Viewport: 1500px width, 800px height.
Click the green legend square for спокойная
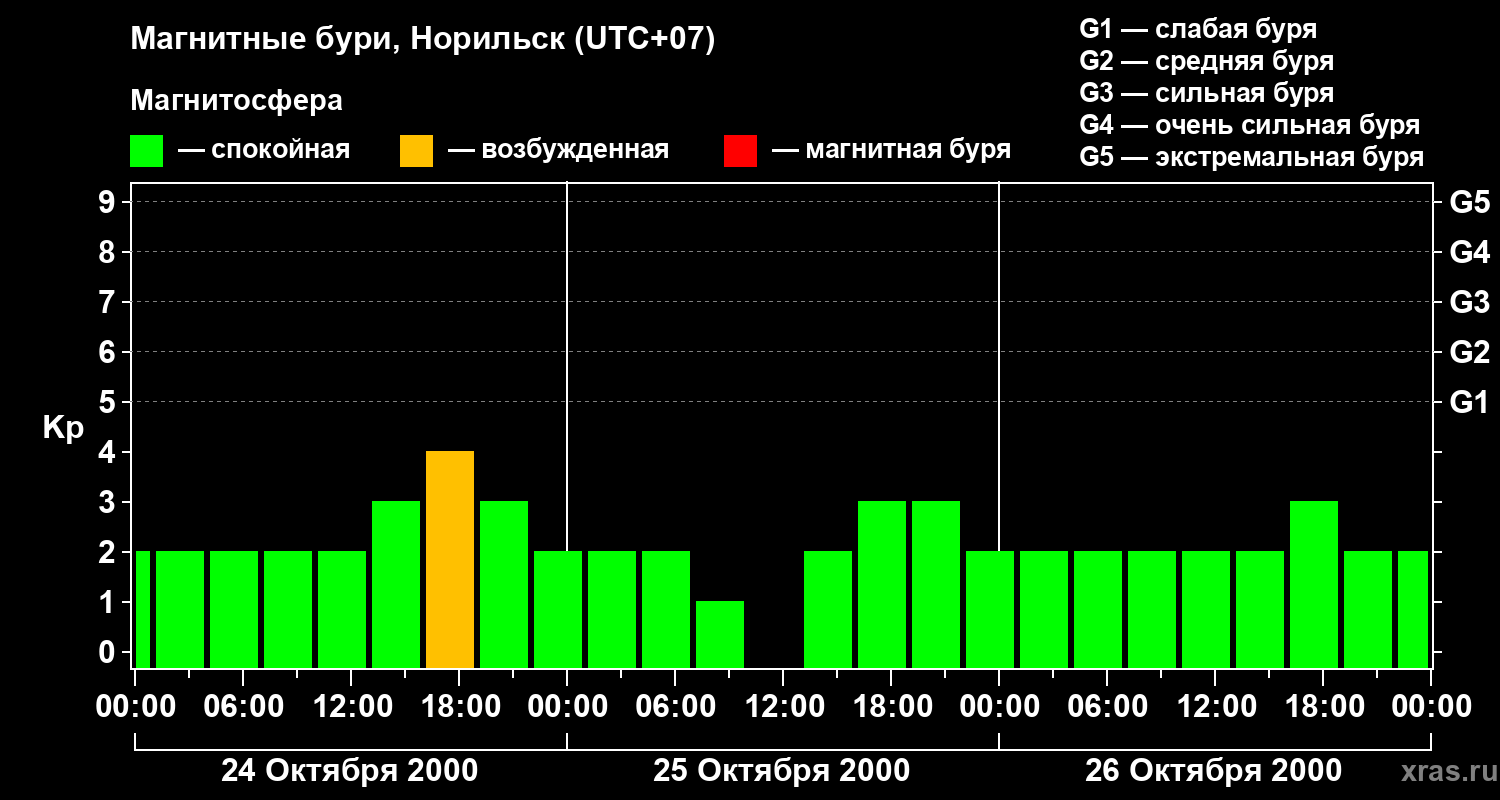pyautogui.click(x=147, y=150)
